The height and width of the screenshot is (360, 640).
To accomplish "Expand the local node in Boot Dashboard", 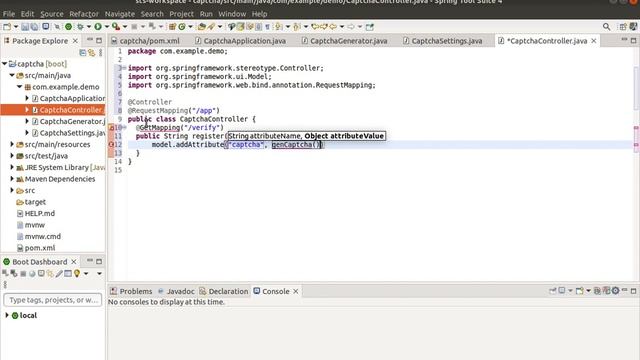I will (7, 315).
